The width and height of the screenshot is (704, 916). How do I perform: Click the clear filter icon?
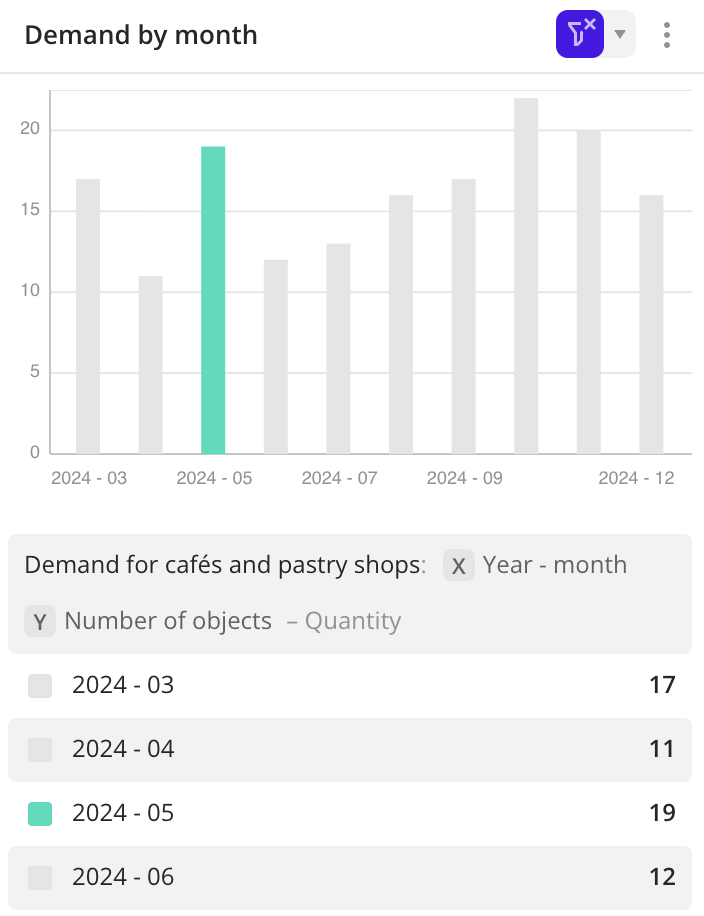[580, 35]
